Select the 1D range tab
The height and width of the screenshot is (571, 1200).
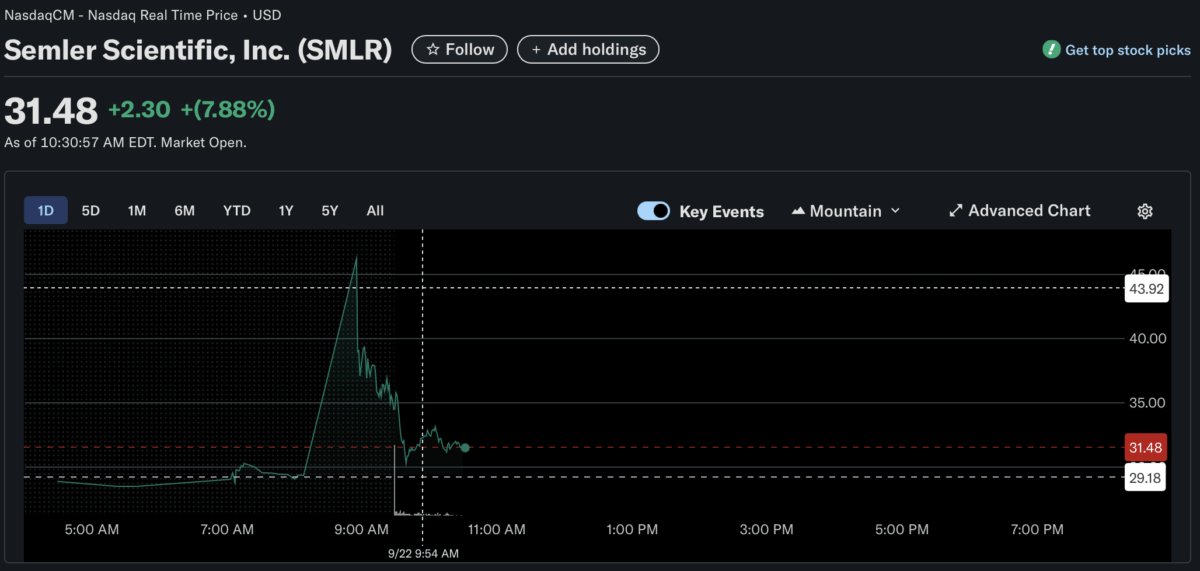pyautogui.click(x=46, y=210)
